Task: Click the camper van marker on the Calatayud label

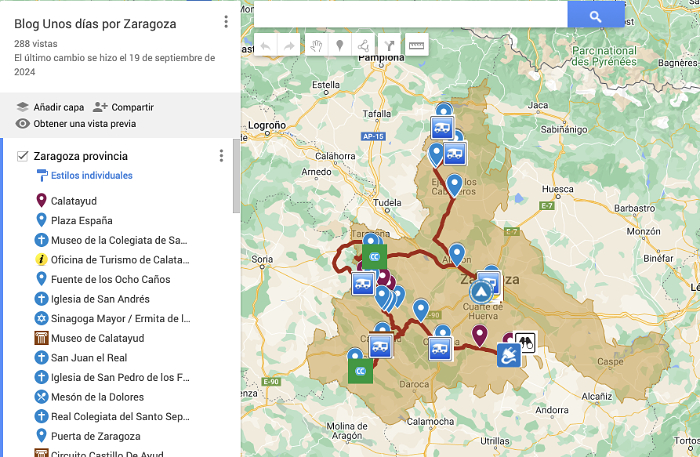Action: pyautogui.click(x=380, y=346)
